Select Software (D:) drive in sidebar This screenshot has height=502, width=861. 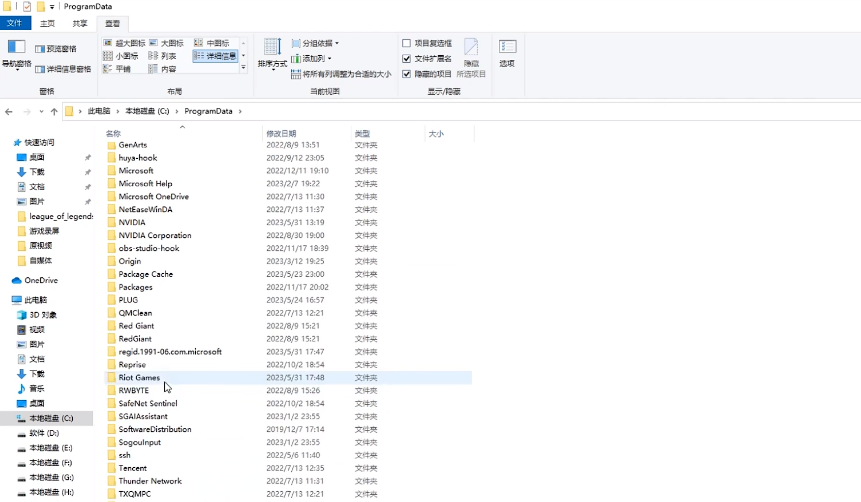point(38,433)
